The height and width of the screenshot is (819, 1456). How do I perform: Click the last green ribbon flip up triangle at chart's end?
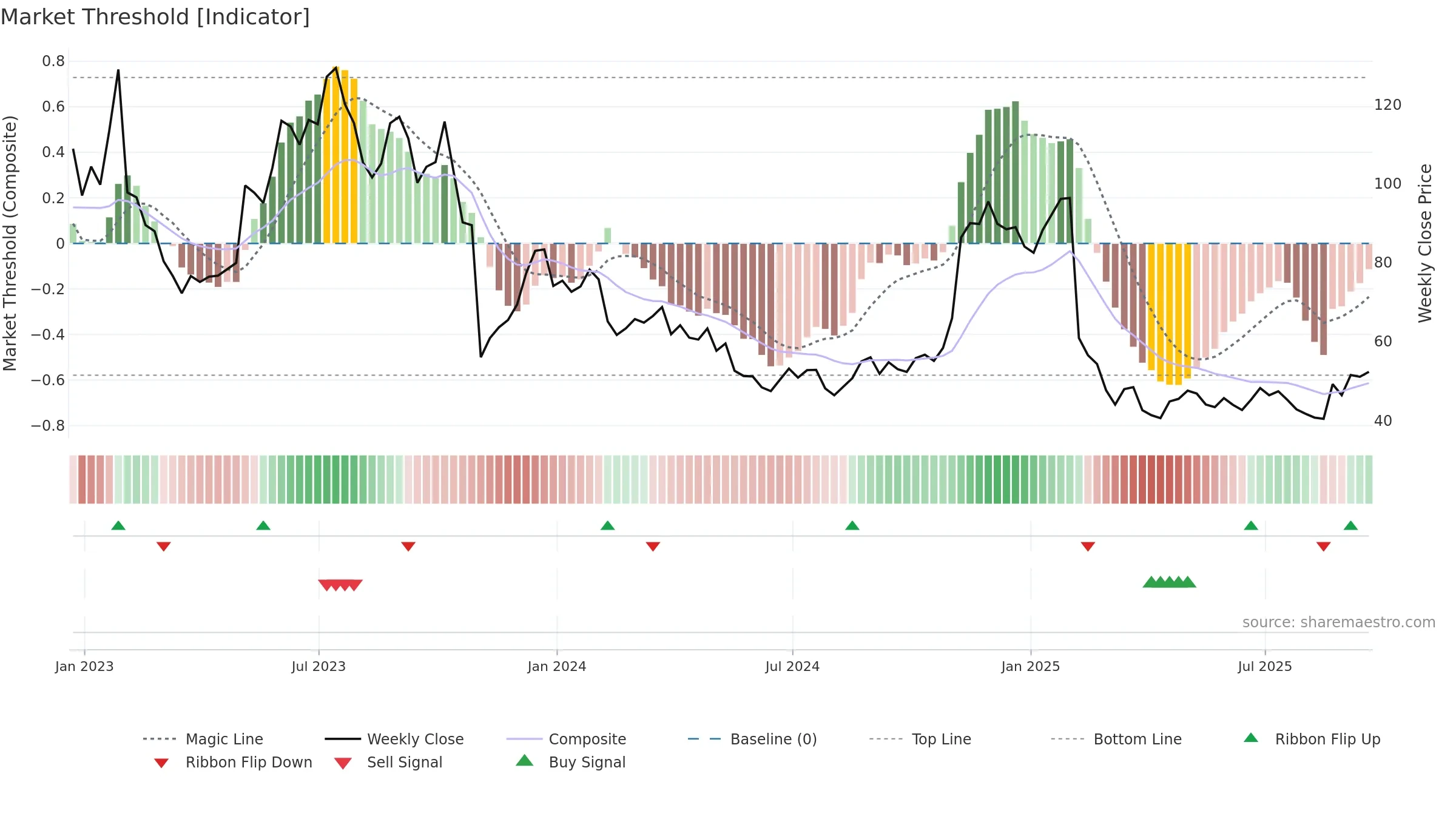(x=1350, y=525)
